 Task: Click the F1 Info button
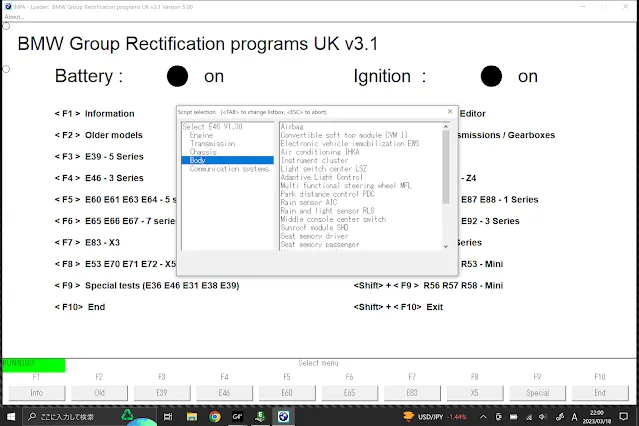pyautogui.click(x=37, y=393)
